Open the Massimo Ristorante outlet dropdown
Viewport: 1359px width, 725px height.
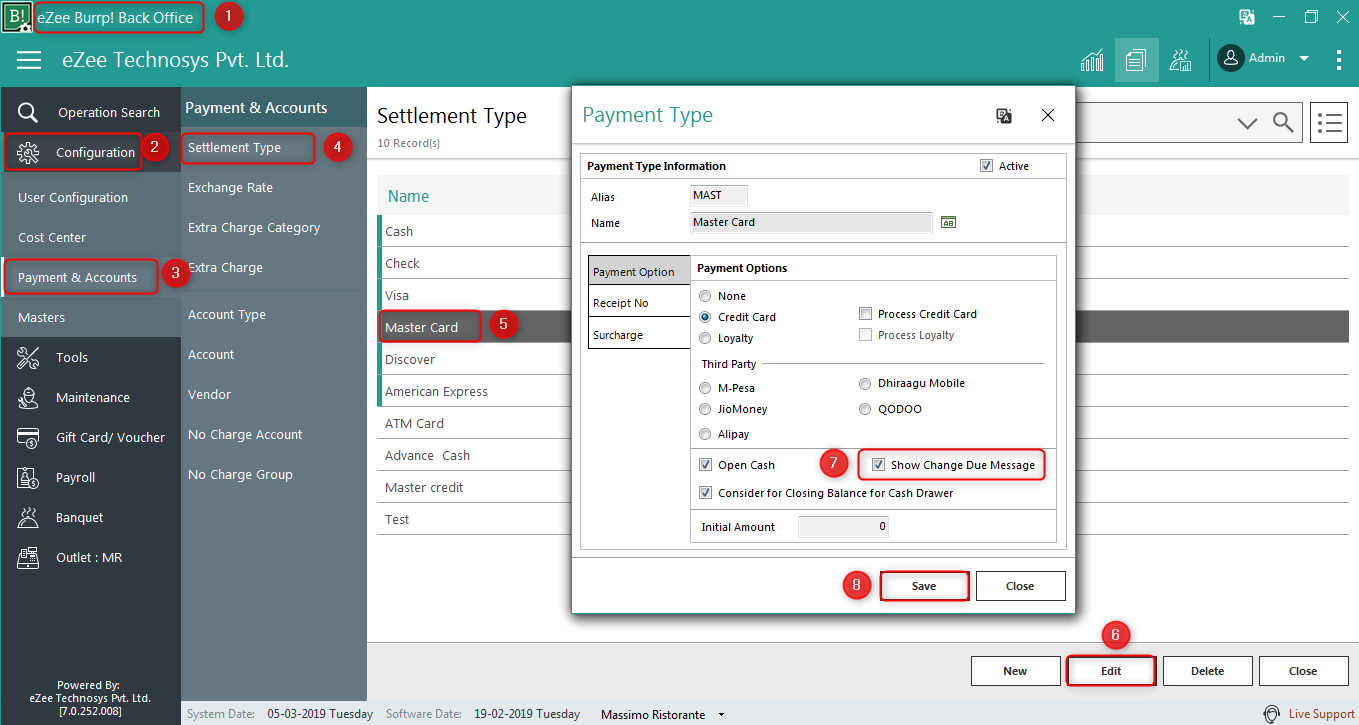pos(722,715)
